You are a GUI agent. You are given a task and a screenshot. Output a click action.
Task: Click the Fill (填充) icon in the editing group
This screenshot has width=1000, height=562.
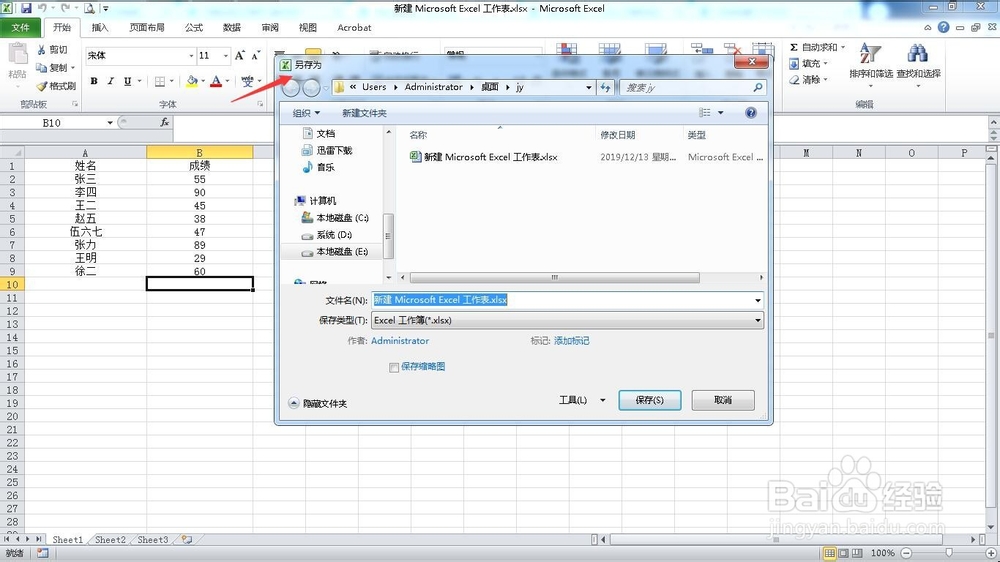click(x=794, y=64)
